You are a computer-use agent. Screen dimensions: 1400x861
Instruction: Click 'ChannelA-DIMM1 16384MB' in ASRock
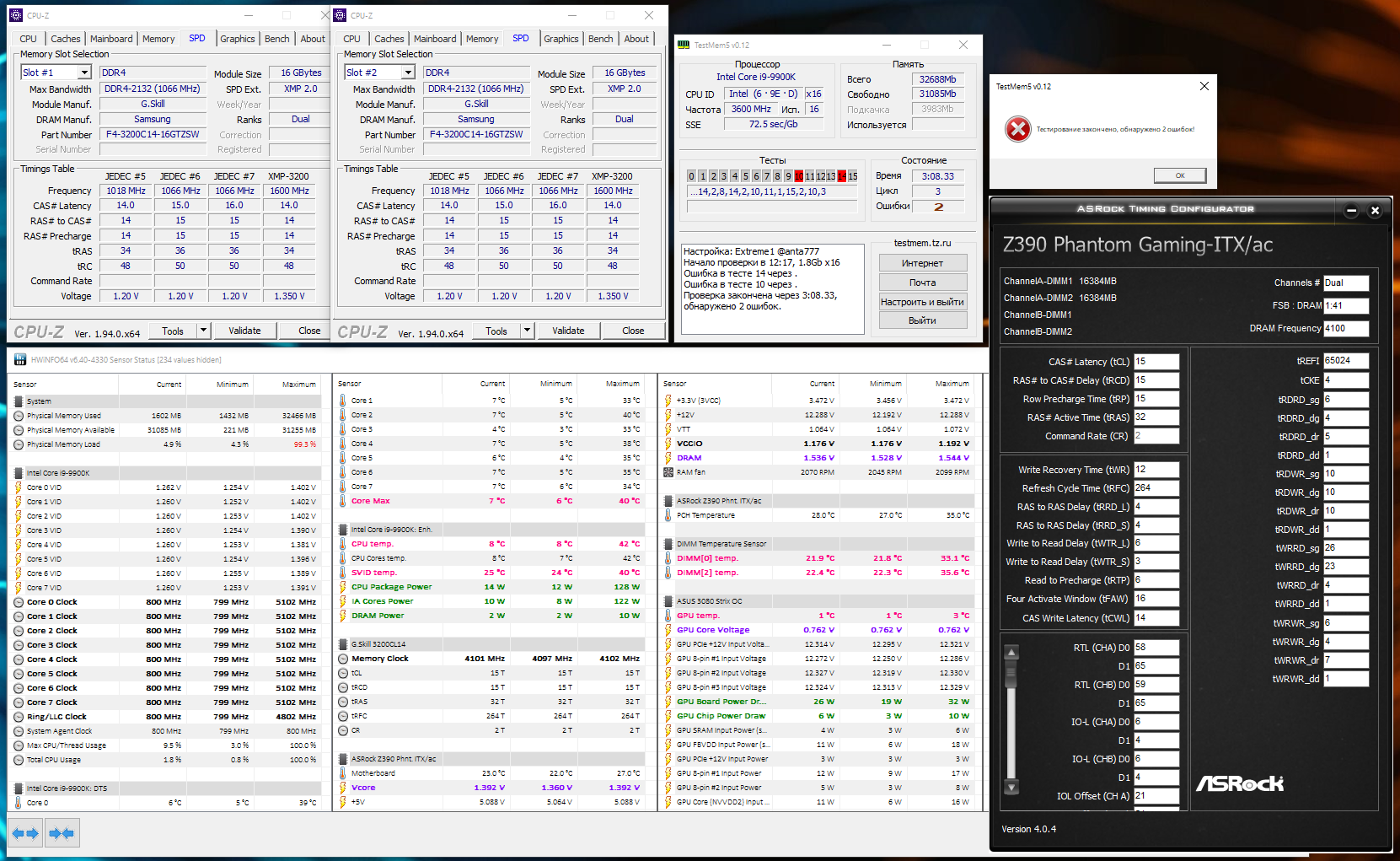[x=1060, y=281]
